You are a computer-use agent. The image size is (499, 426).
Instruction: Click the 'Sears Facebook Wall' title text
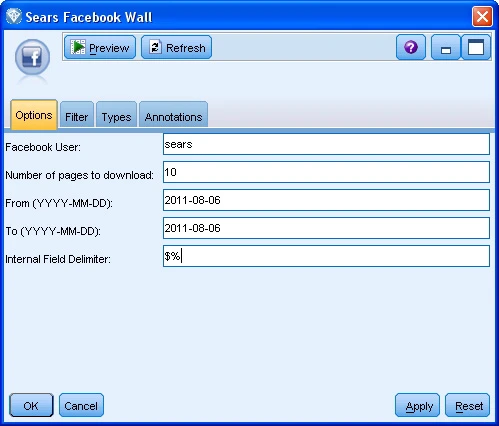89,17
